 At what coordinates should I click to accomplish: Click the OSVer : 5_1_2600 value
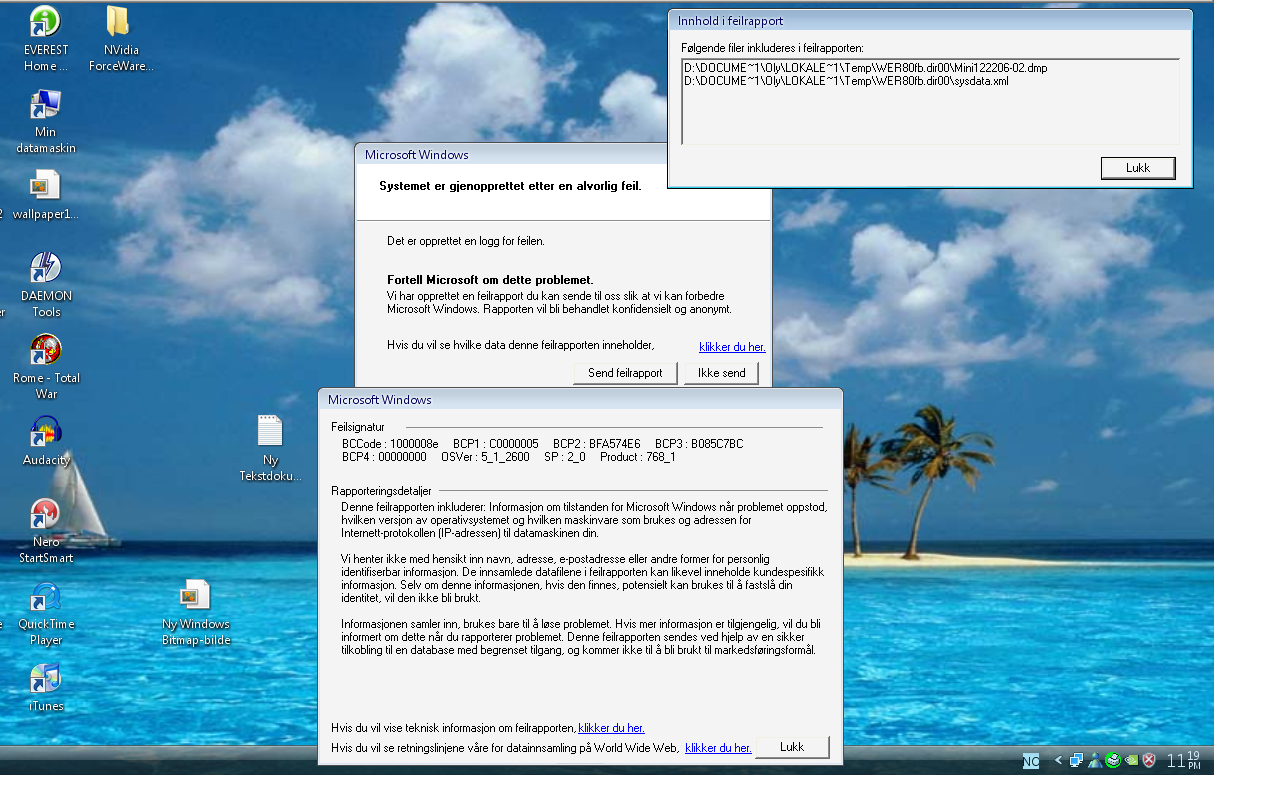(485, 457)
